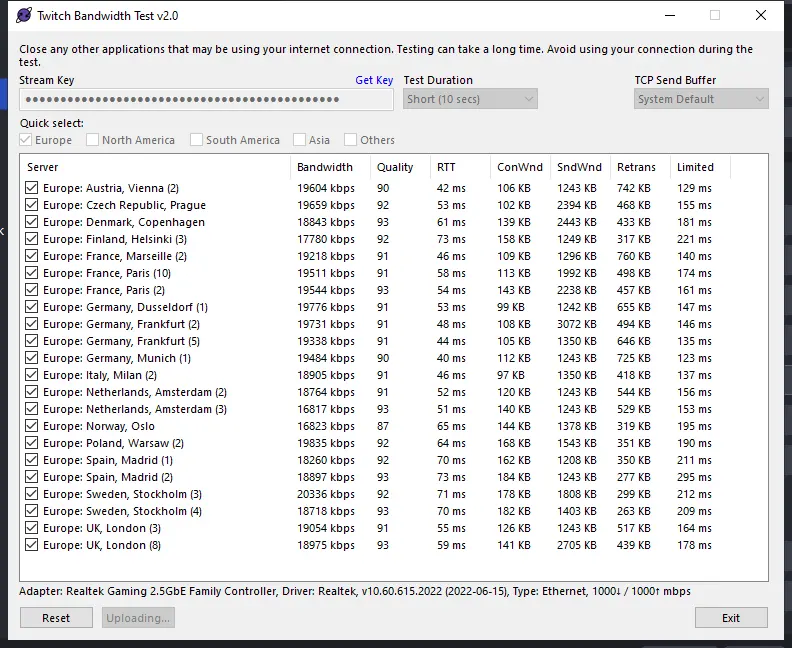Click the 760 KB Retrans value
Image resolution: width=792 pixels, height=648 pixels.
pos(633,256)
